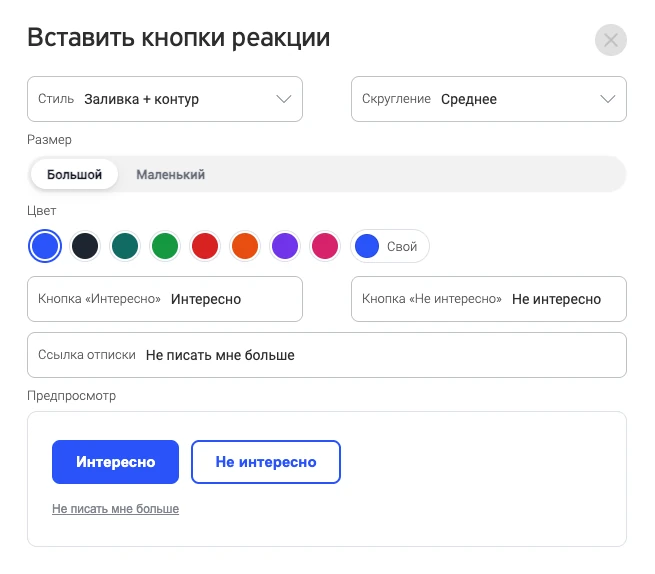
Task: Pick the black color swatch
Action: (x=85, y=246)
